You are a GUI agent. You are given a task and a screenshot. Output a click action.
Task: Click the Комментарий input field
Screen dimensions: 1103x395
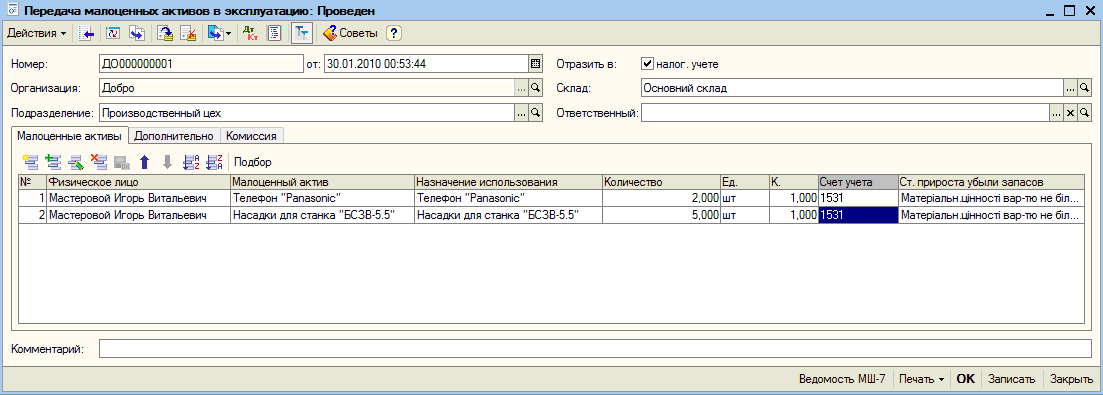tap(594, 349)
